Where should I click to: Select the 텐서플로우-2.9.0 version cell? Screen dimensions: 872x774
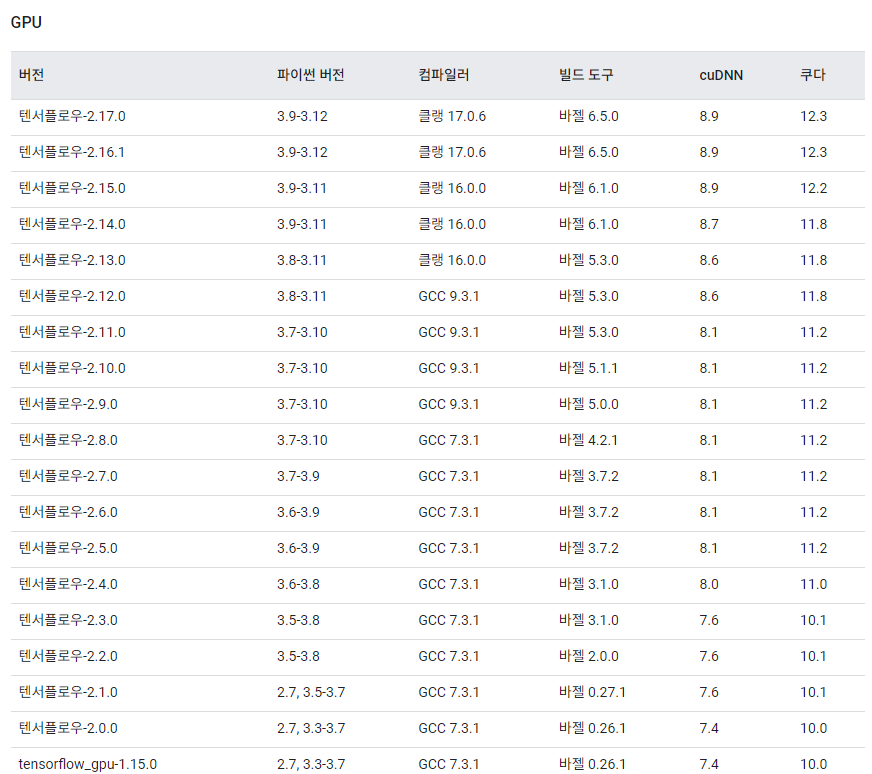point(68,404)
